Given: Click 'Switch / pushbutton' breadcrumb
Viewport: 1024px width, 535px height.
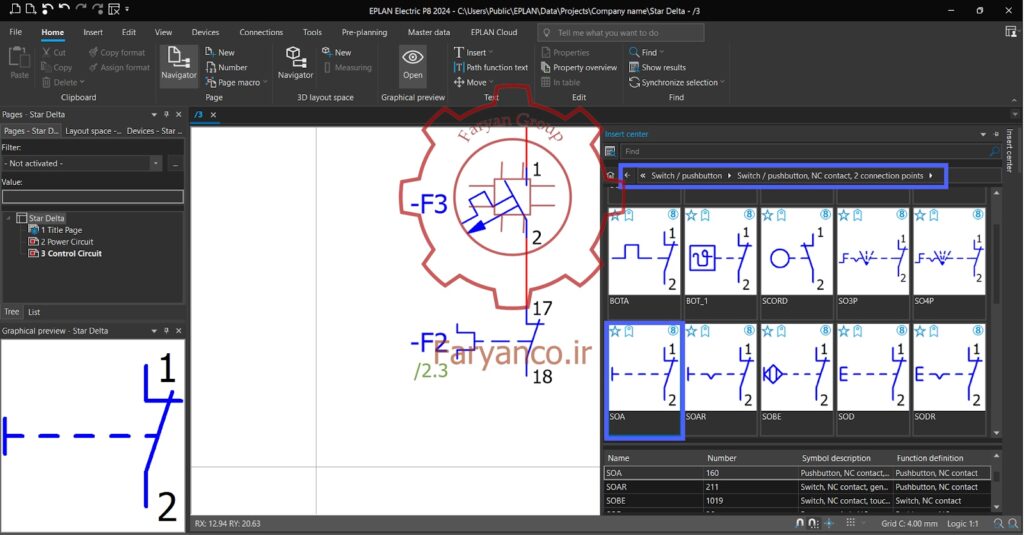Looking at the screenshot, I should tap(686, 176).
